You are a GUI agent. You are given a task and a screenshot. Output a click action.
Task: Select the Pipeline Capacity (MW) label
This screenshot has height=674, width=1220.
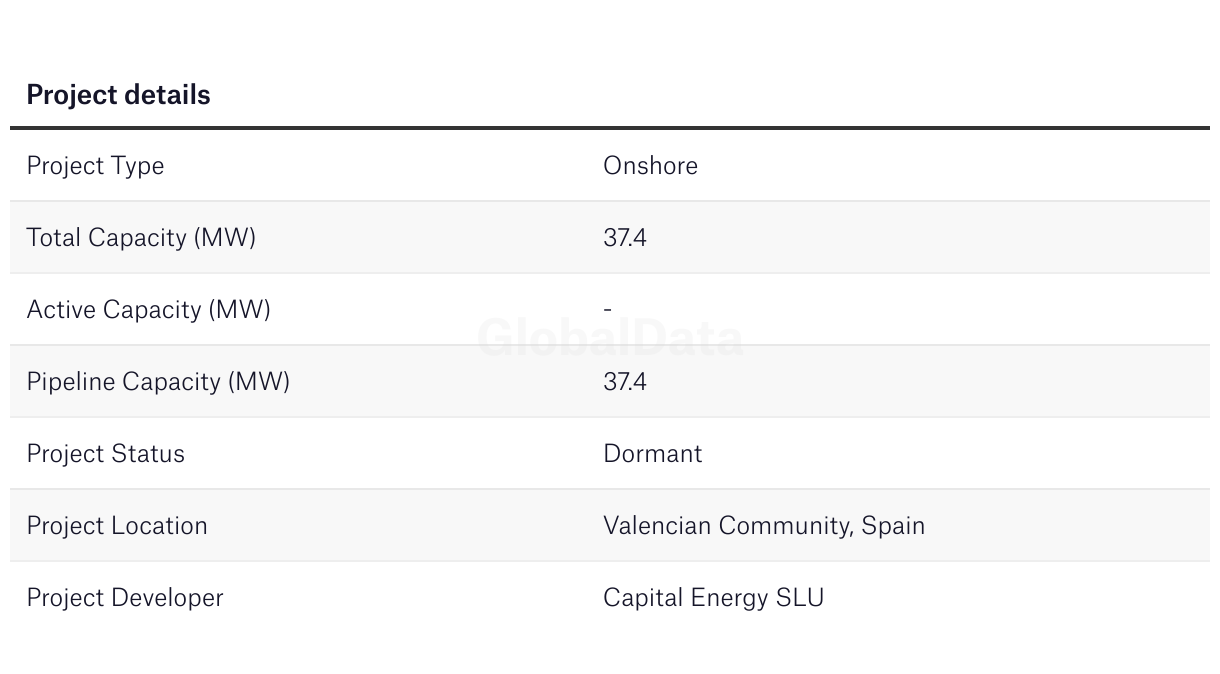click(x=158, y=382)
